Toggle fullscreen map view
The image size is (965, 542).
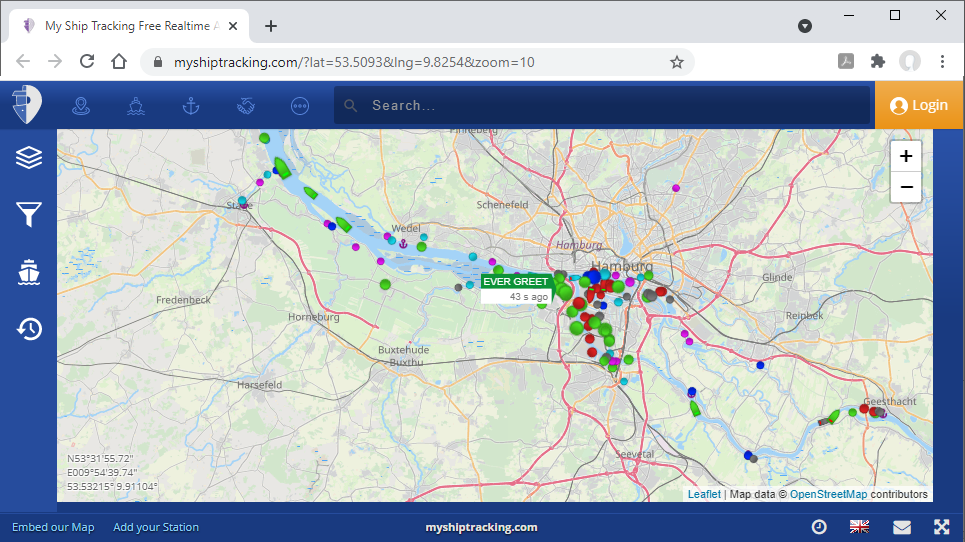[x=941, y=527]
